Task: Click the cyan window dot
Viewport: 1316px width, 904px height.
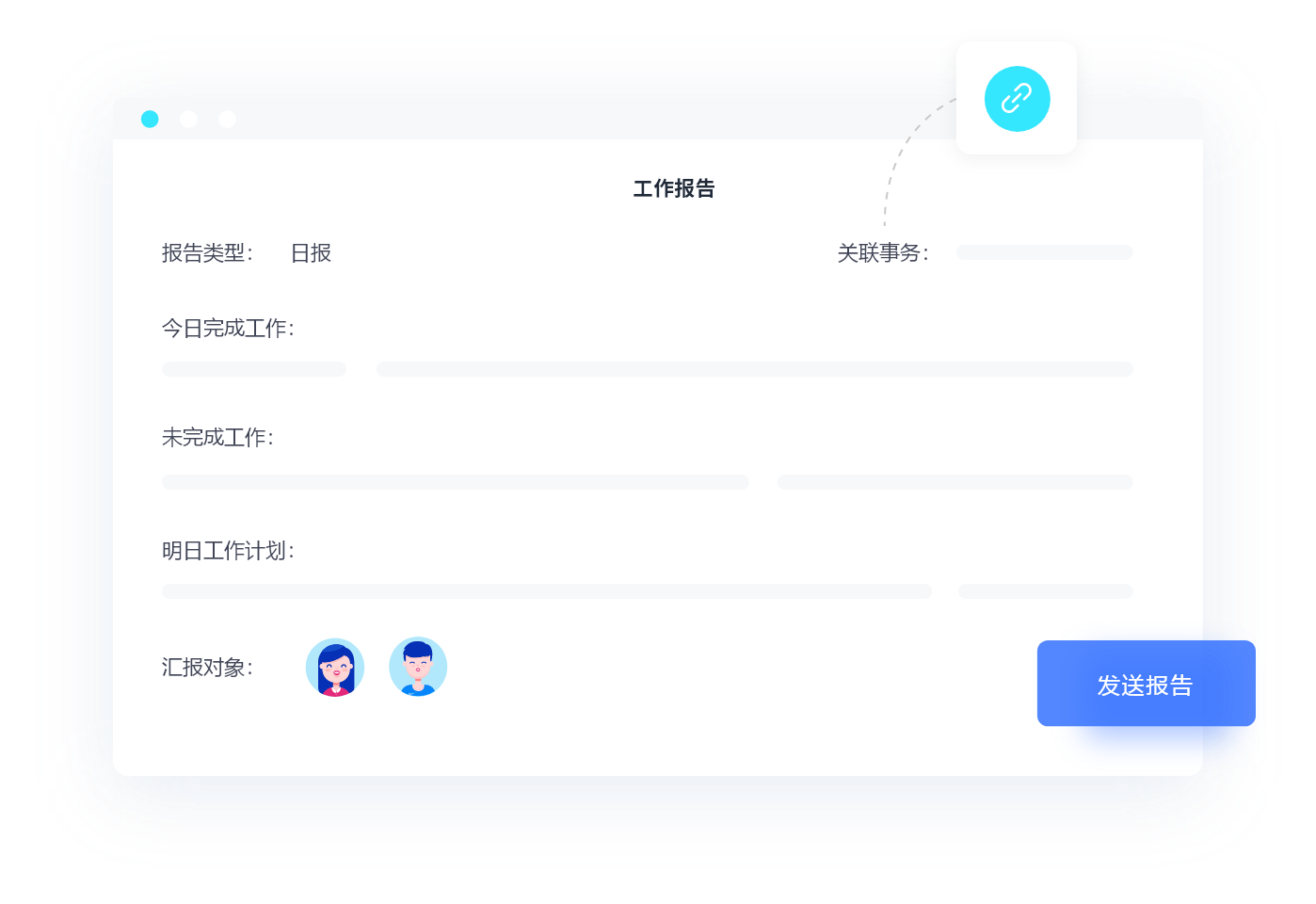Action: [150, 119]
